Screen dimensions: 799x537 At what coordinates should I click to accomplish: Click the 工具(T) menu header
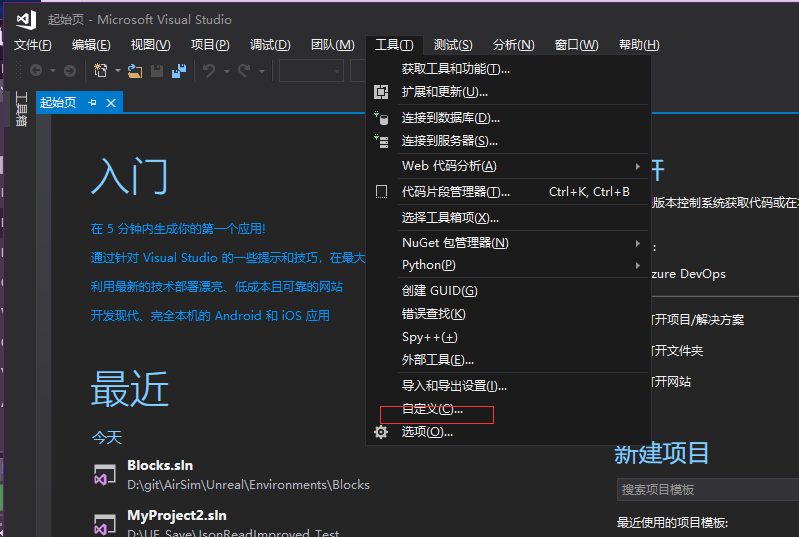pyautogui.click(x=394, y=45)
